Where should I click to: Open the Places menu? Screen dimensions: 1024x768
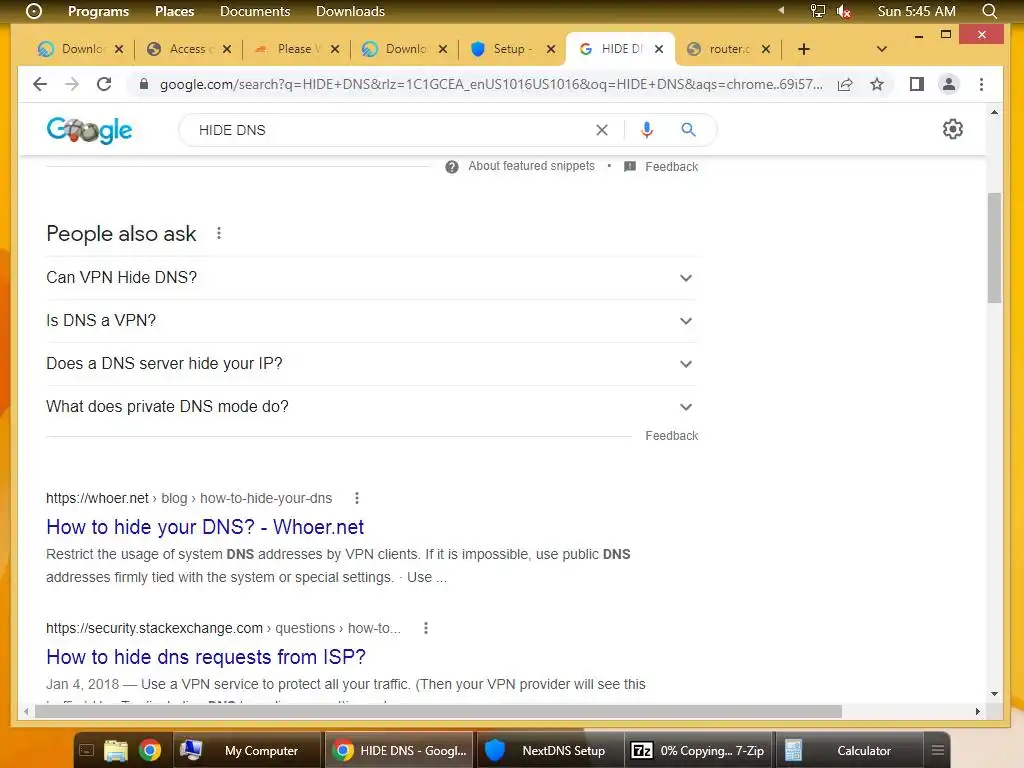point(174,11)
